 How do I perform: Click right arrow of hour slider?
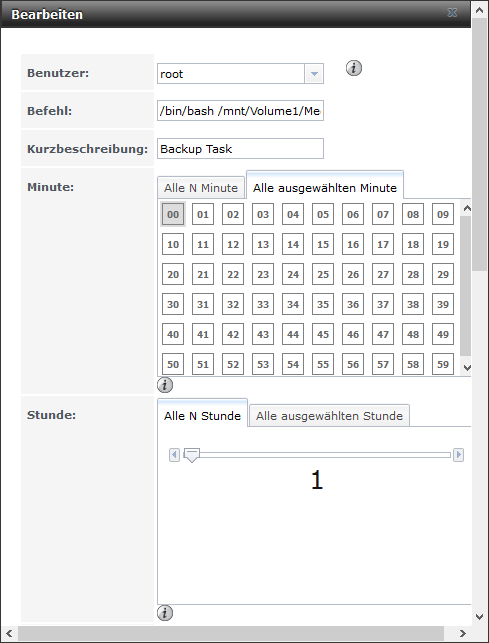tap(458, 455)
